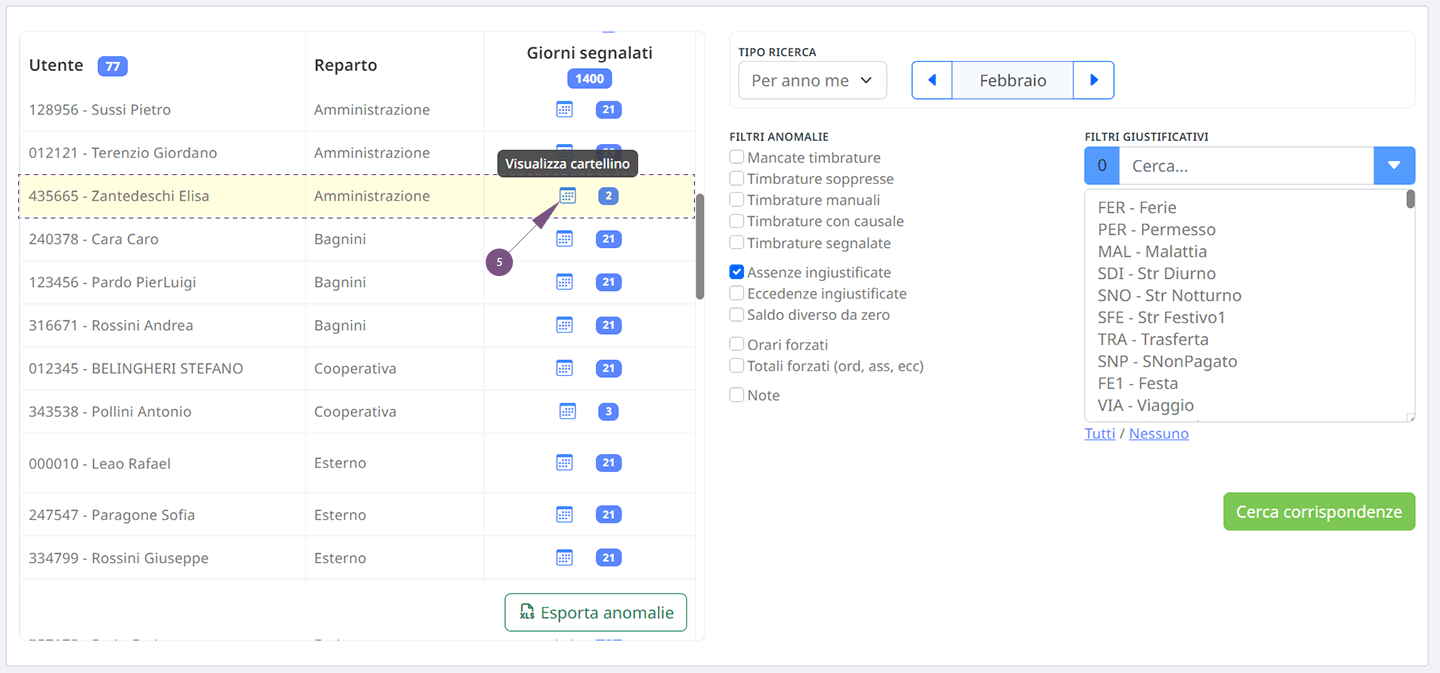Screen dimensions: 1440x673
Task: Click Reparto column header
Action: coord(346,65)
